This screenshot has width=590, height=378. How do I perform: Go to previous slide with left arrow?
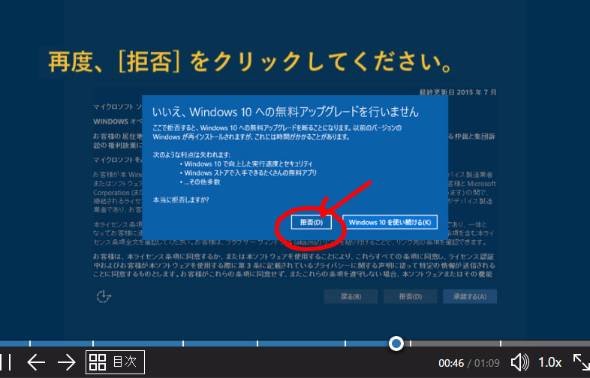click(x=36, y=362)
